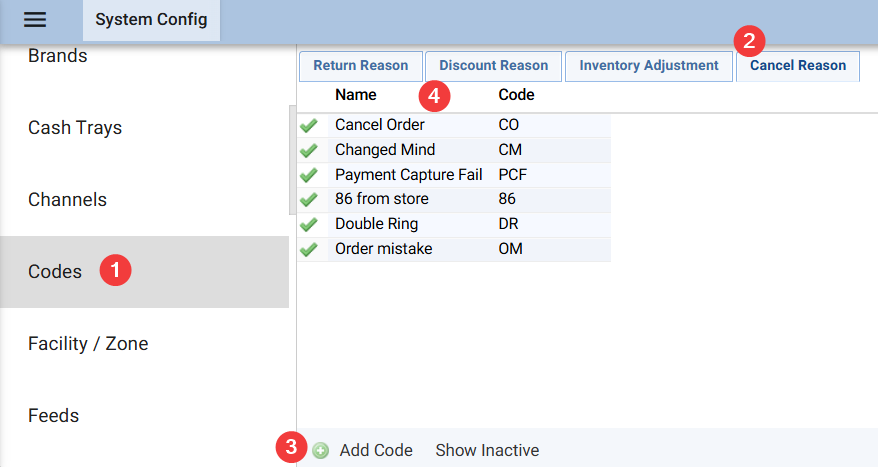Click green checkmark beside Double Ring
878x467 pixels.
pyautogui.click(x=309, y=224)
